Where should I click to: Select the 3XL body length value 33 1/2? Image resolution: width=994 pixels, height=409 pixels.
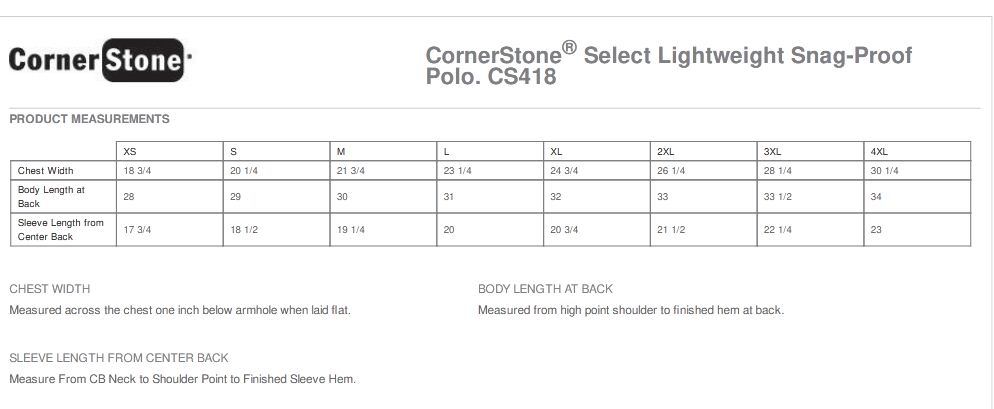(x=778, y=197)
